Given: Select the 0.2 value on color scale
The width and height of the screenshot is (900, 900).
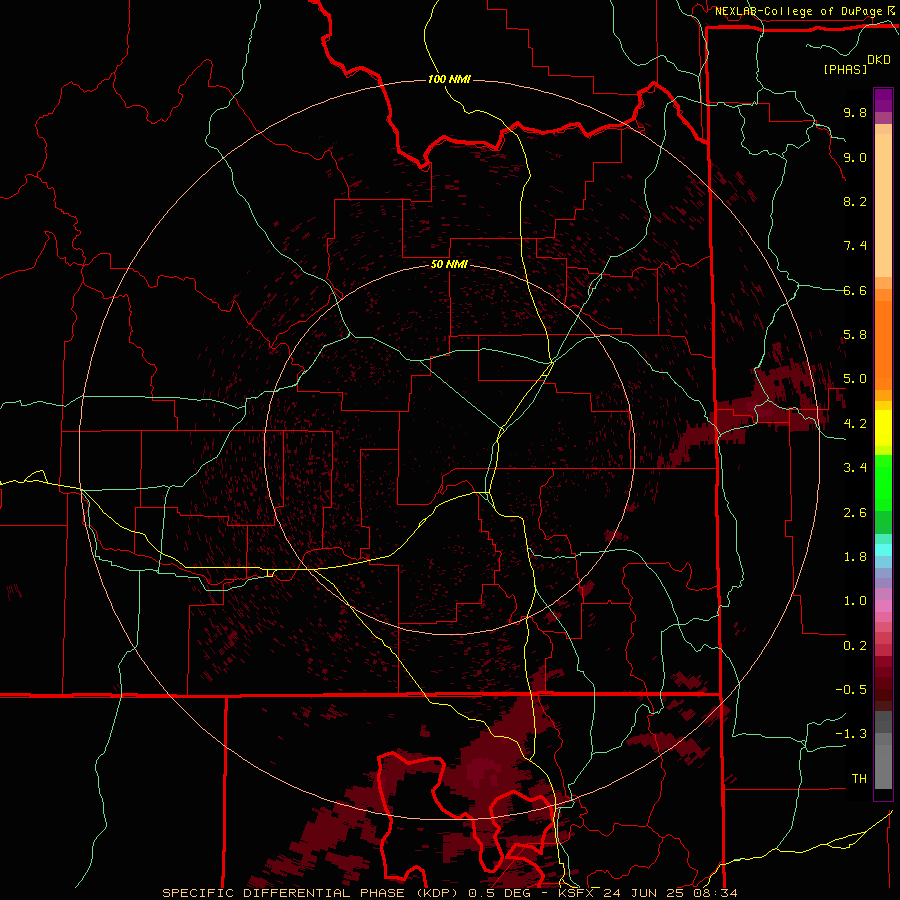Looking at the screenshot, I should pos(855,646).
